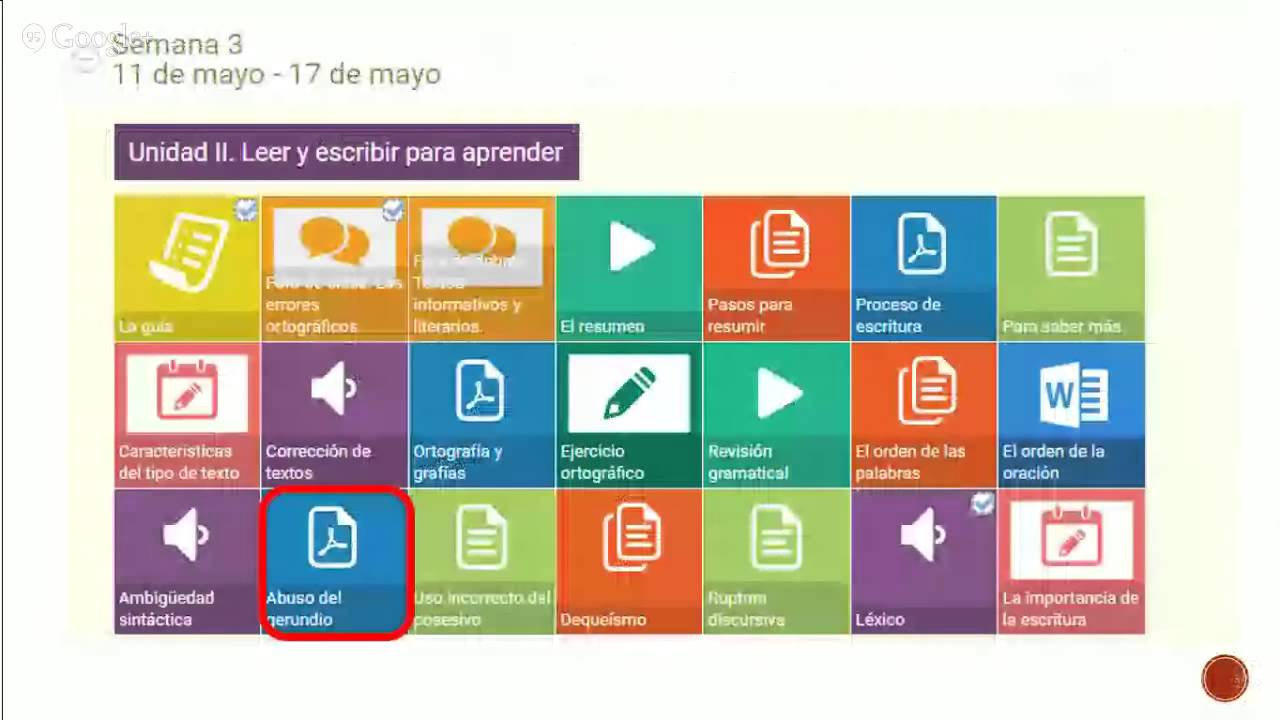The width and height of the screenshot is (1280, 720).
Task: Toggle the completion check on La guía
Action: click(x=246, y=209)
